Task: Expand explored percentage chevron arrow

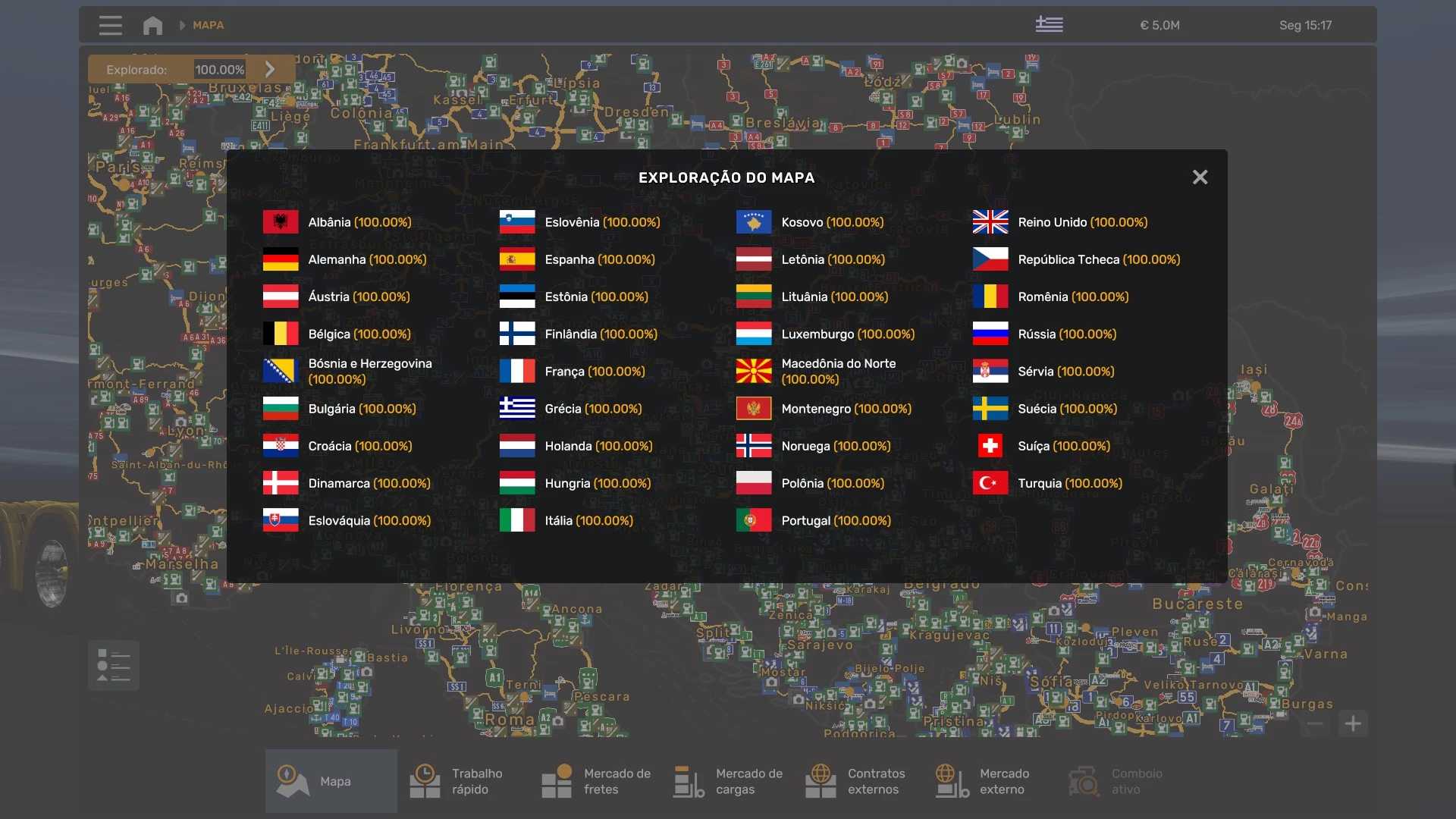Action: 270,69
